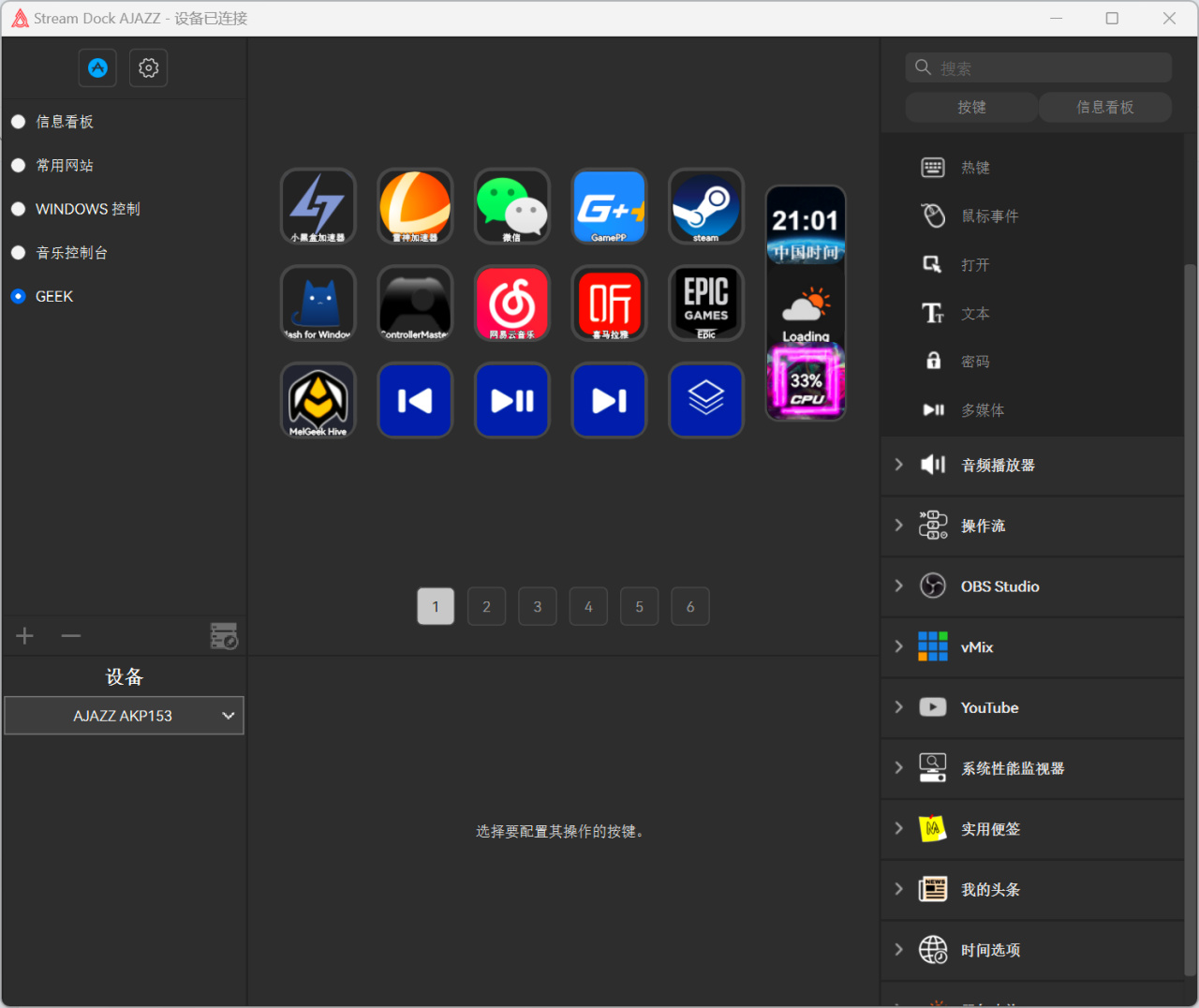
Task: Select the 信息看板 profile radio button
Action: click(x=18, y=122)
